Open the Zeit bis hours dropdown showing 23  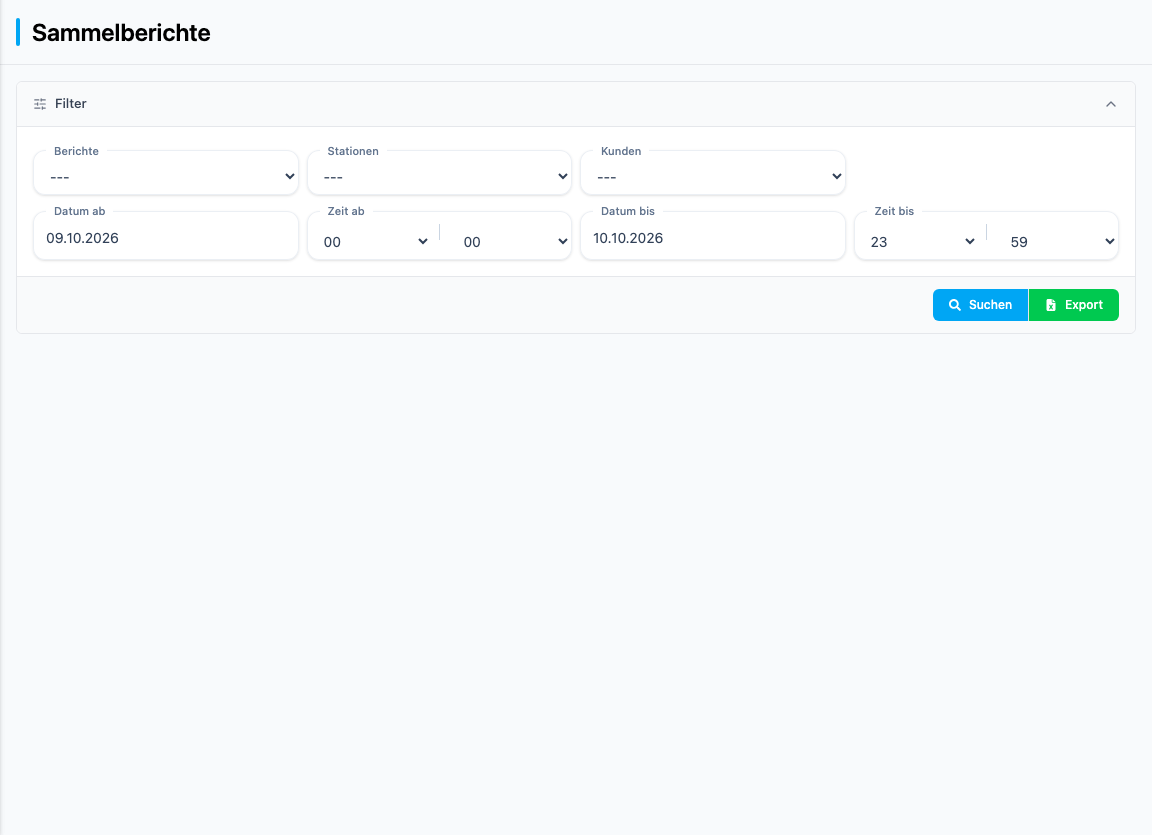tap(922, 242)
